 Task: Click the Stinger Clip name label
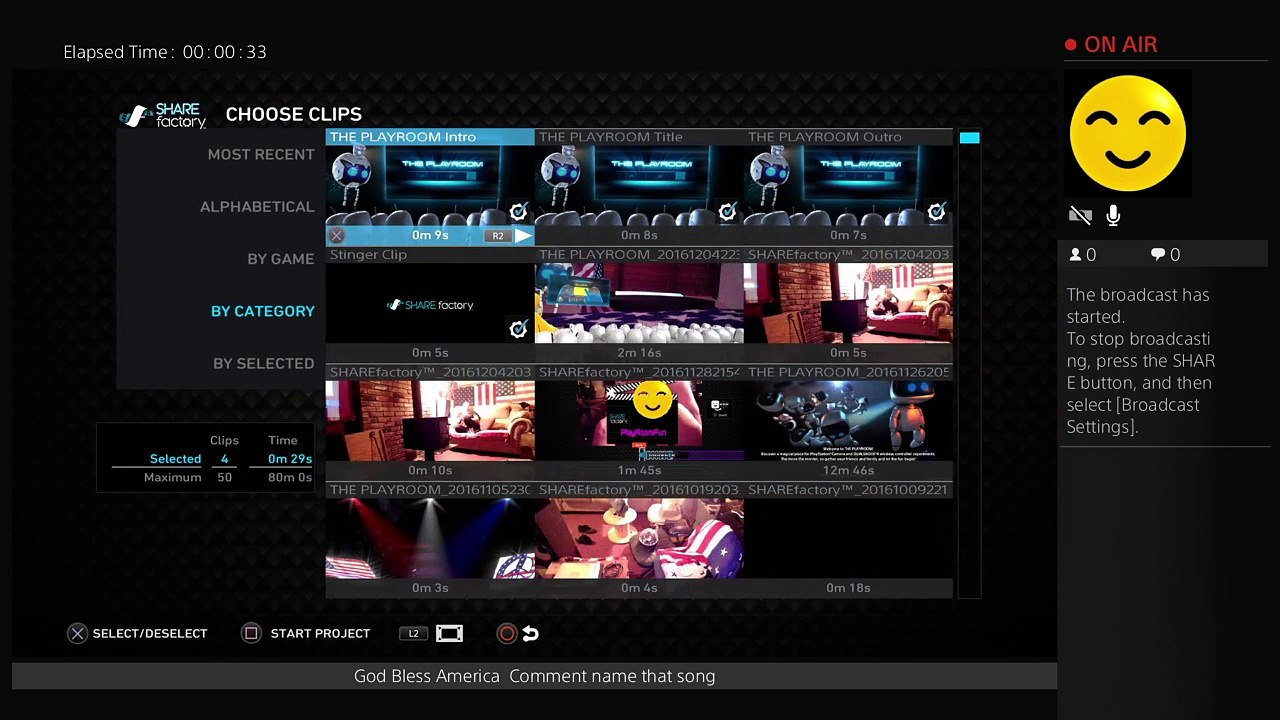click(369, 255)
